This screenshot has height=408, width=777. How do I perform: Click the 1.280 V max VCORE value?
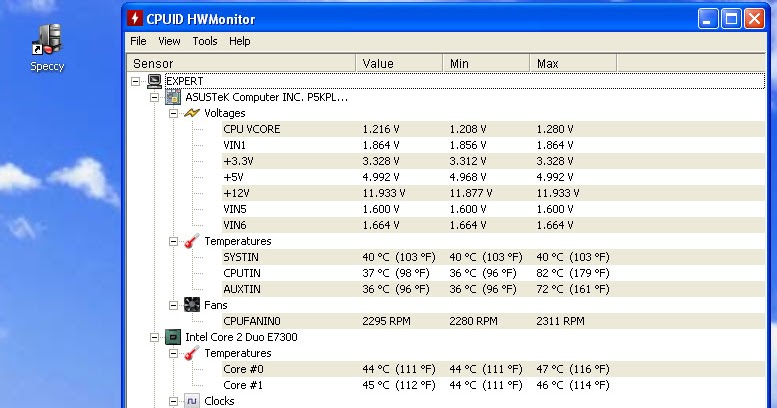555,129
